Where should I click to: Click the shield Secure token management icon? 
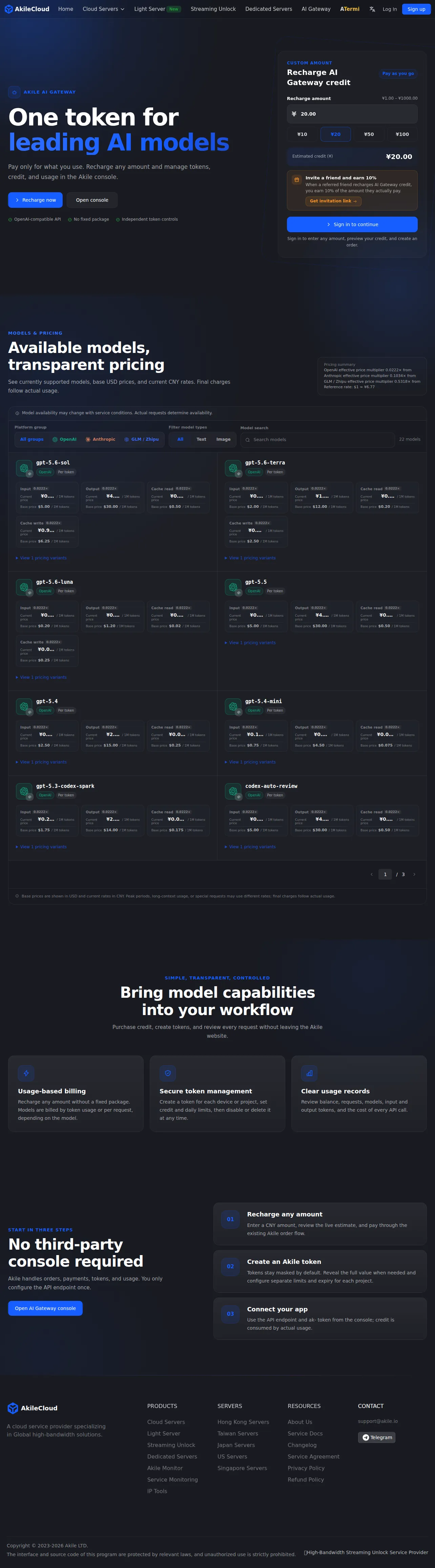167,1073
